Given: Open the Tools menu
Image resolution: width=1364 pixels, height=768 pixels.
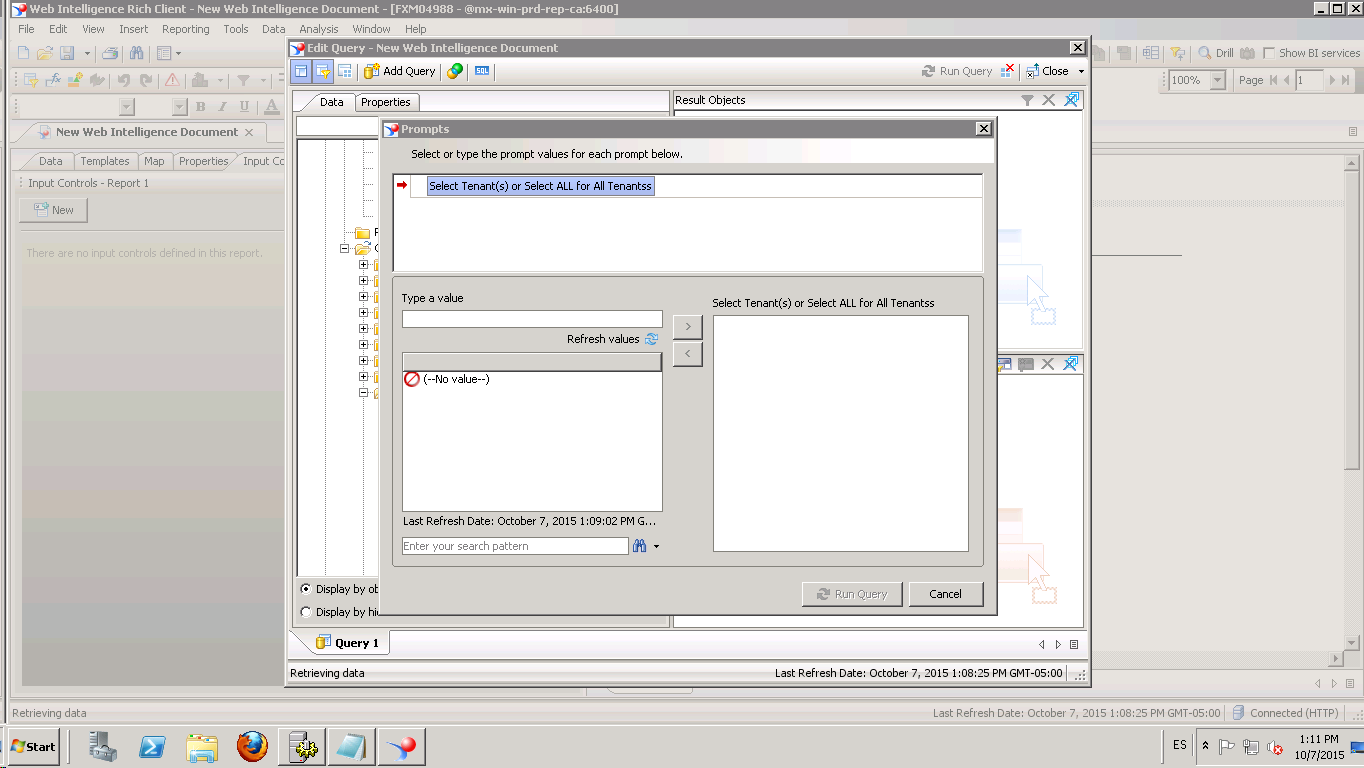Looking at the screenshot, I should click(236, 29).
